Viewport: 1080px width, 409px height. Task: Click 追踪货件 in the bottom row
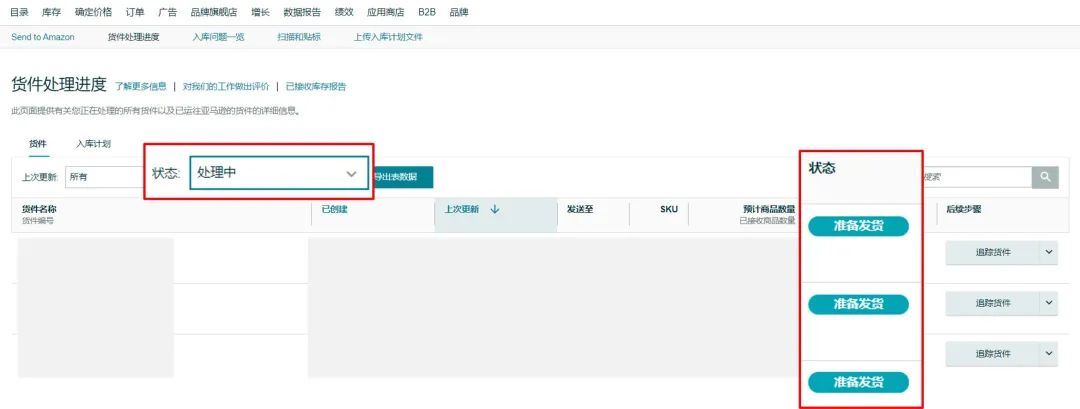pos(993,353)
